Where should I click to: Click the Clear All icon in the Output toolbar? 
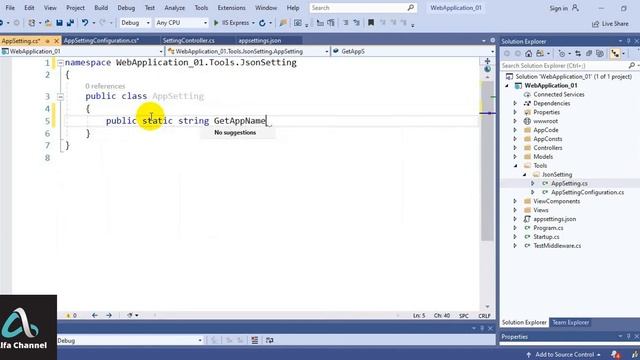(255, 340)
